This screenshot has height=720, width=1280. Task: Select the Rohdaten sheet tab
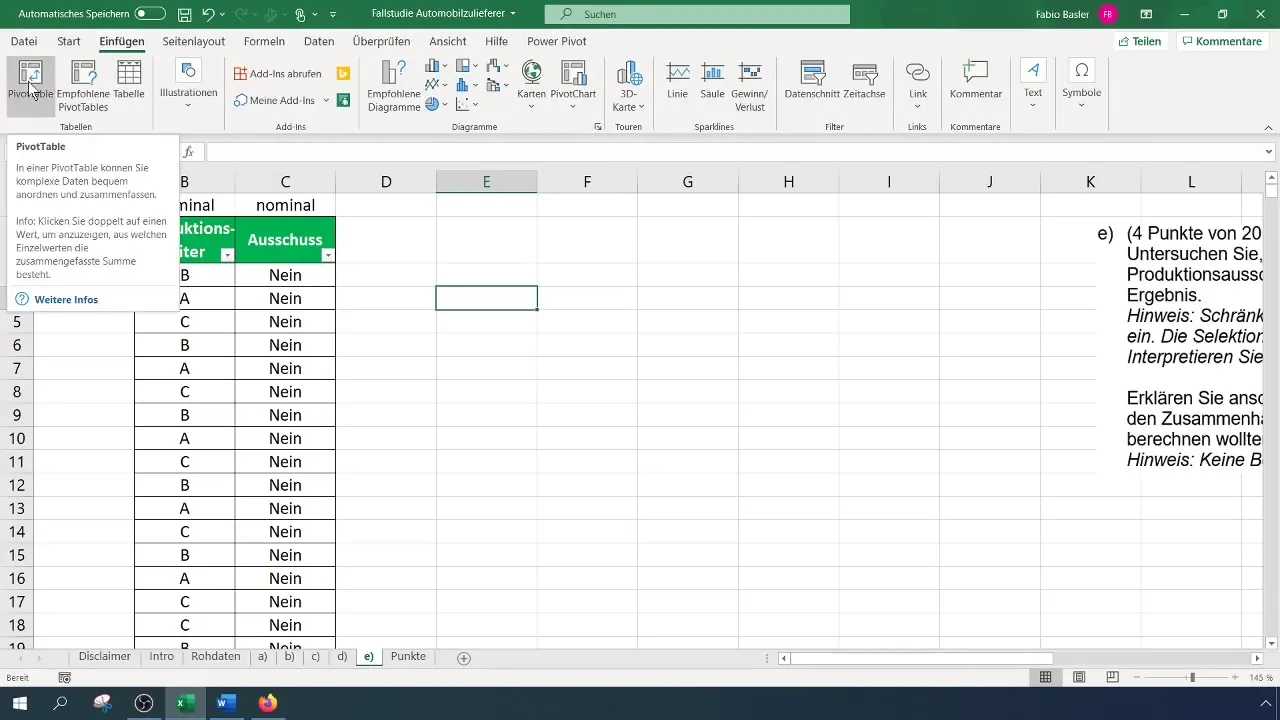point(215,657)
